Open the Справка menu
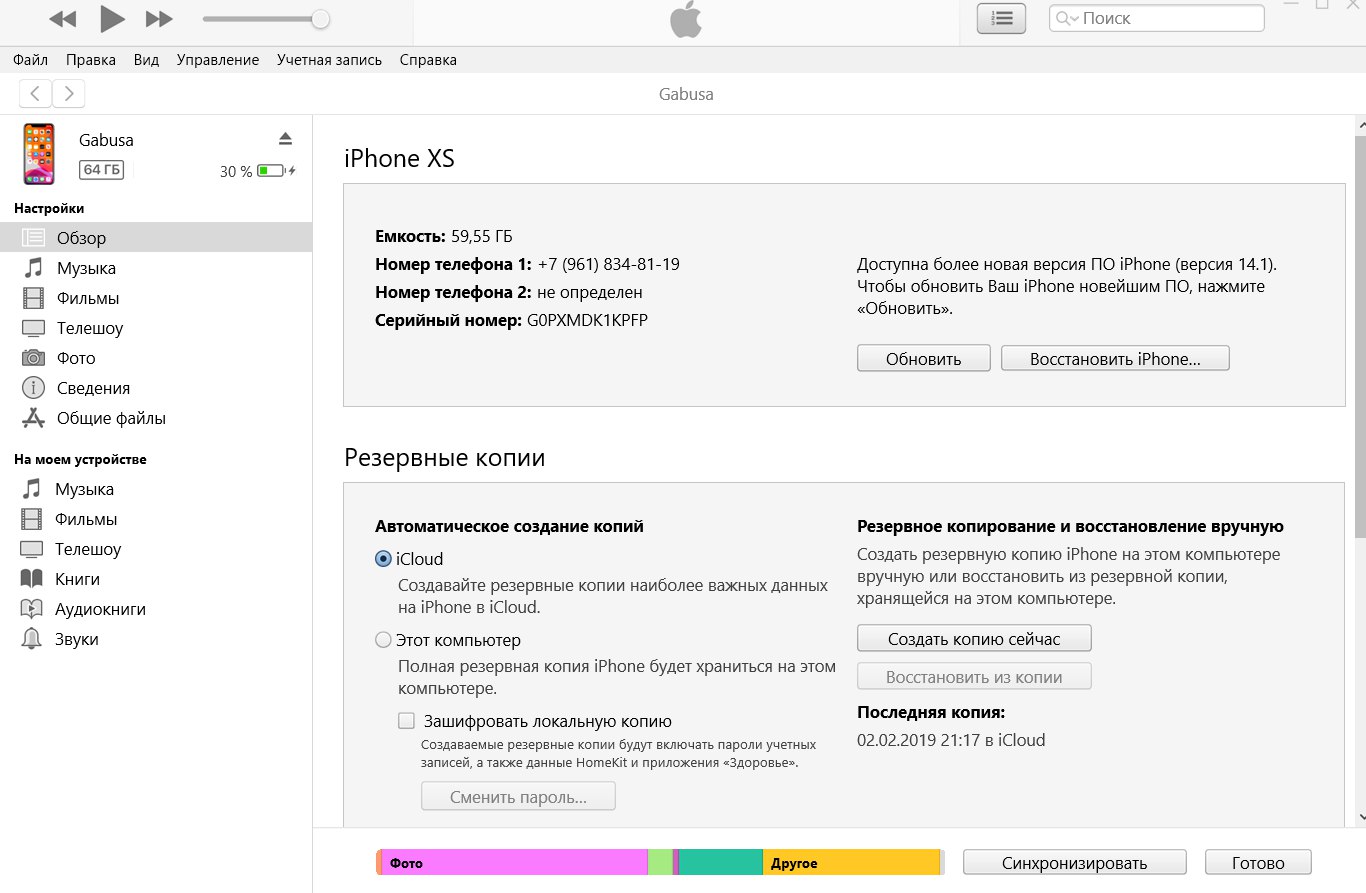Screen dimensions: 1366x893 tap(428, 60)
